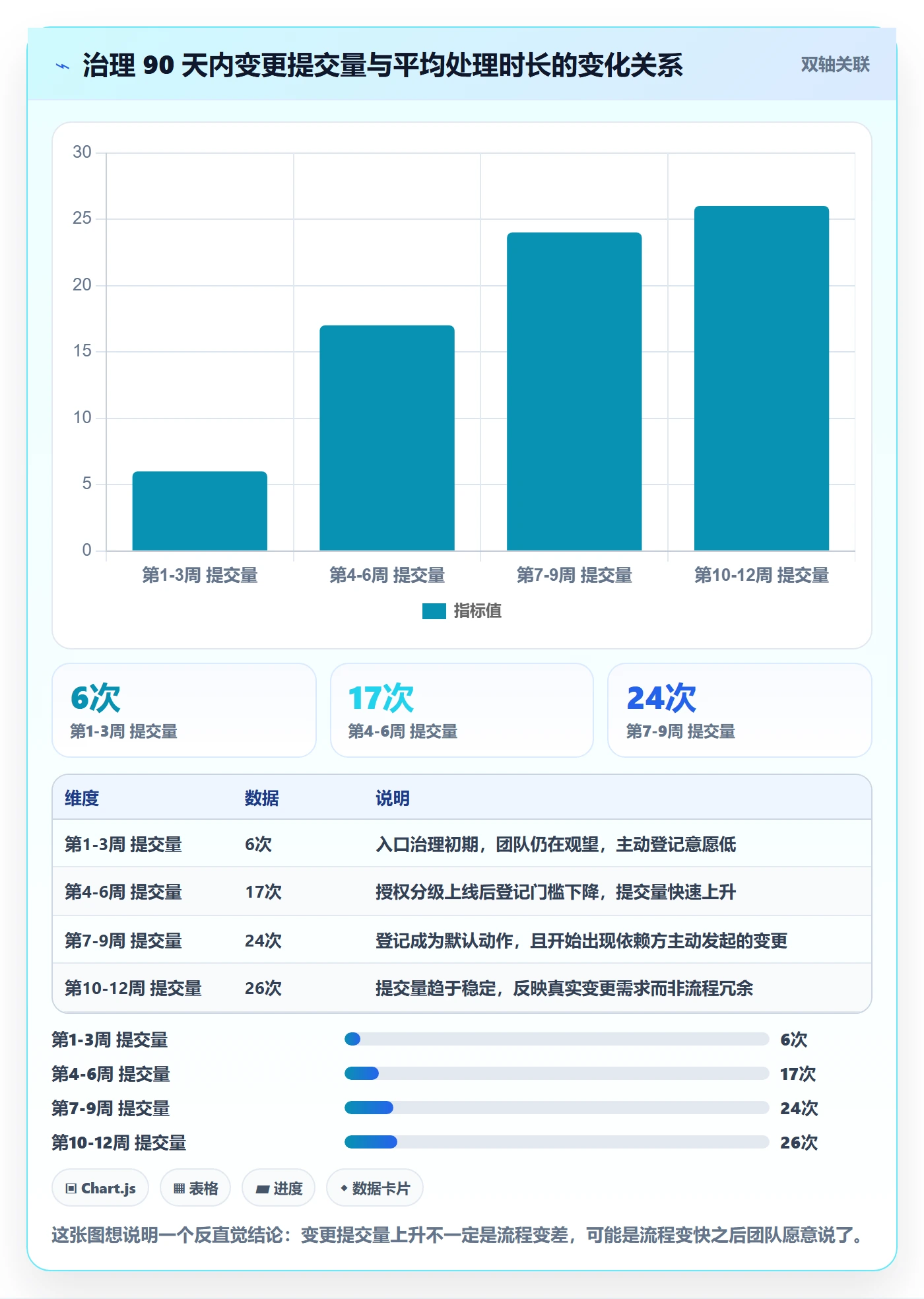Open the 6次 stat card

[x=184, y=710]
